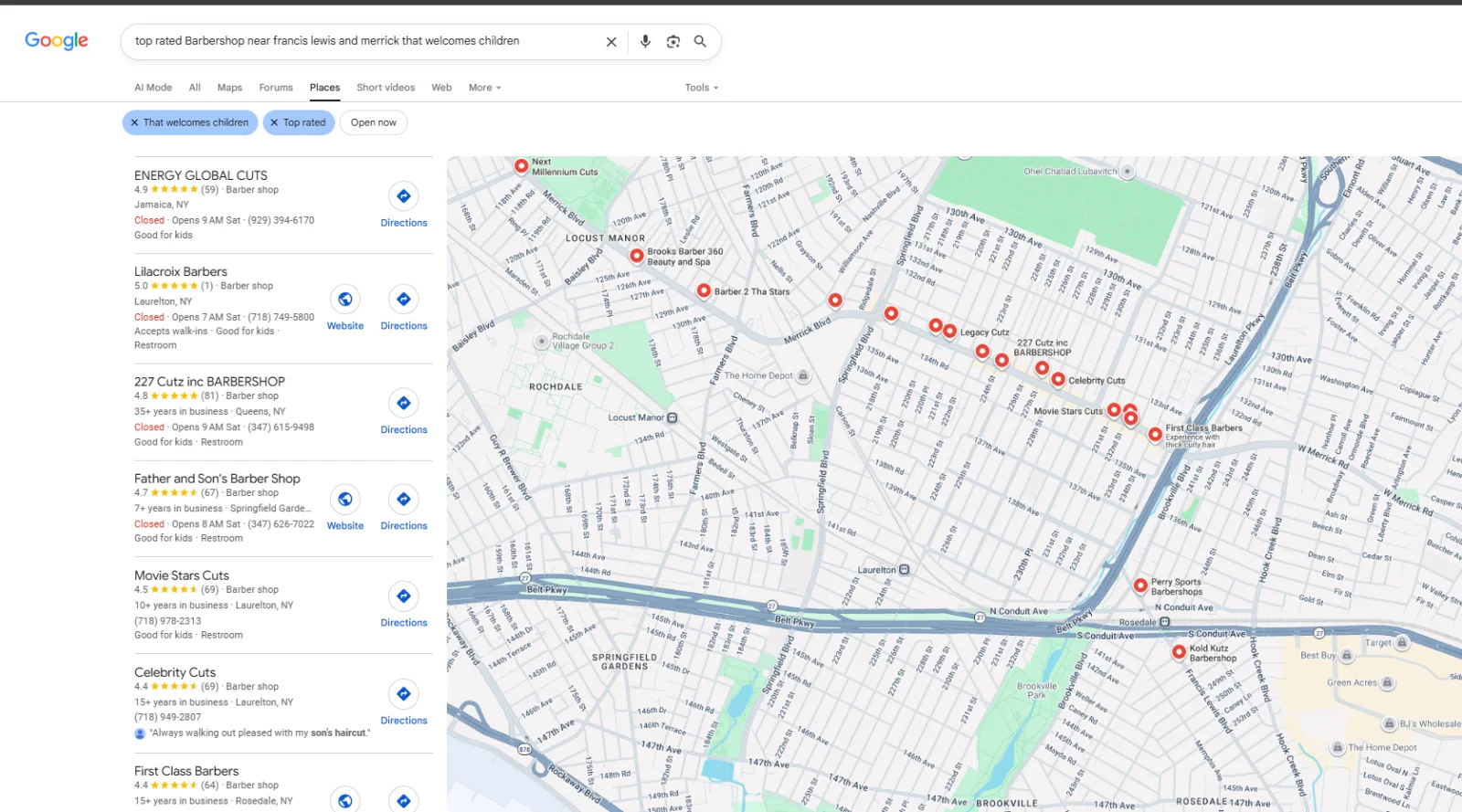1462x812 pixels.
Task: Switch to the AI Mode tab
Action: pos(153,88)
